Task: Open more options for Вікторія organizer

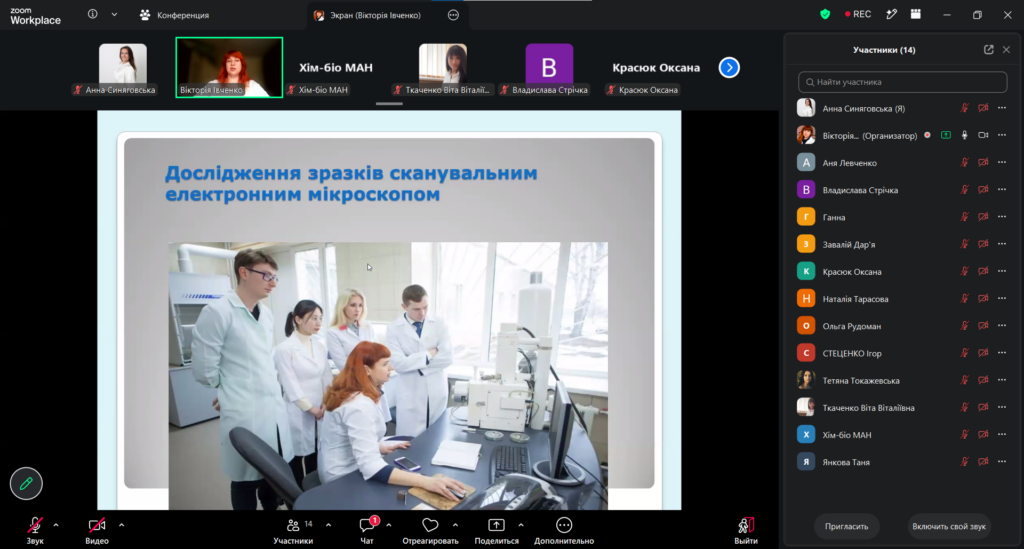Action: (x=1002, y=135)
